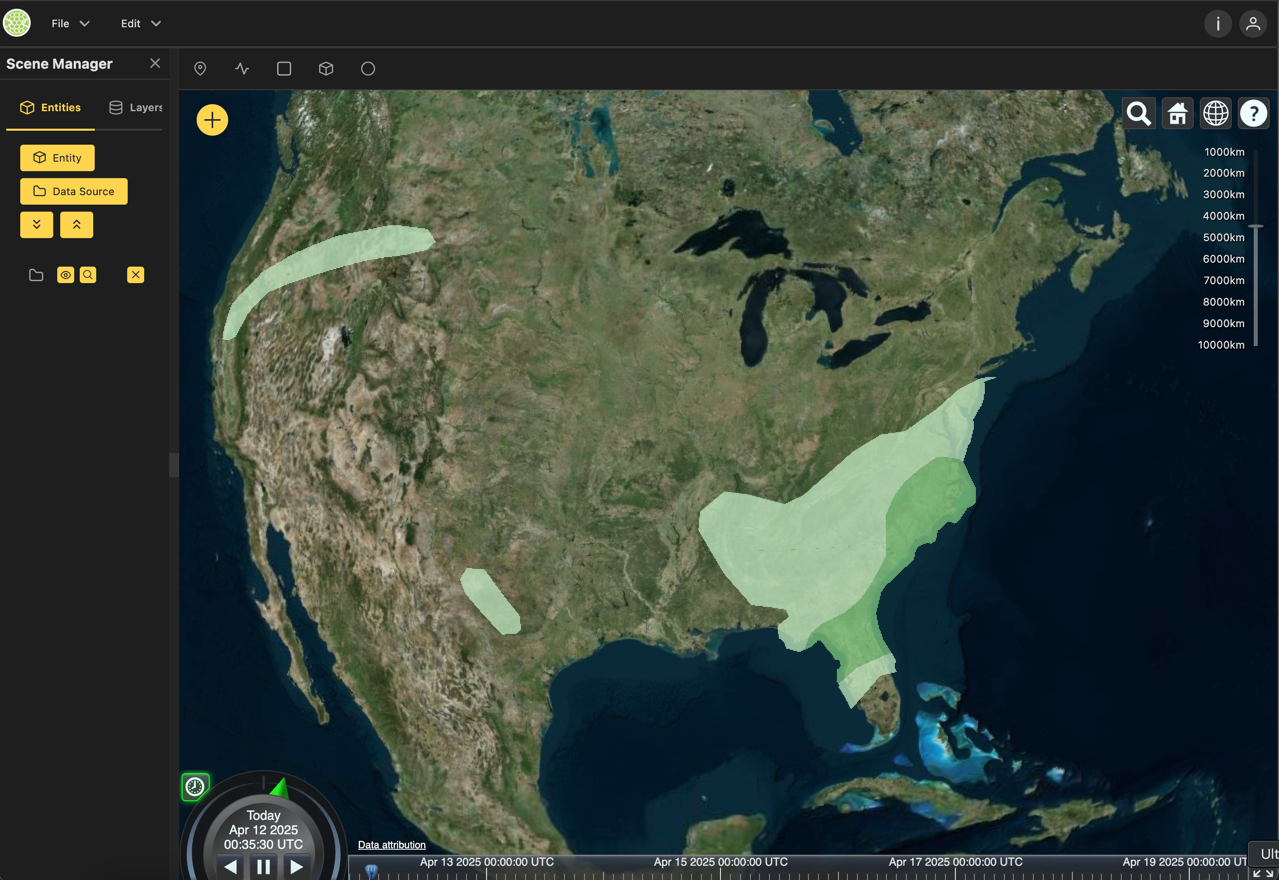This screenshot has height=880, width=1279.
Task: Open the navigation help question mark
Action: 1253,114
